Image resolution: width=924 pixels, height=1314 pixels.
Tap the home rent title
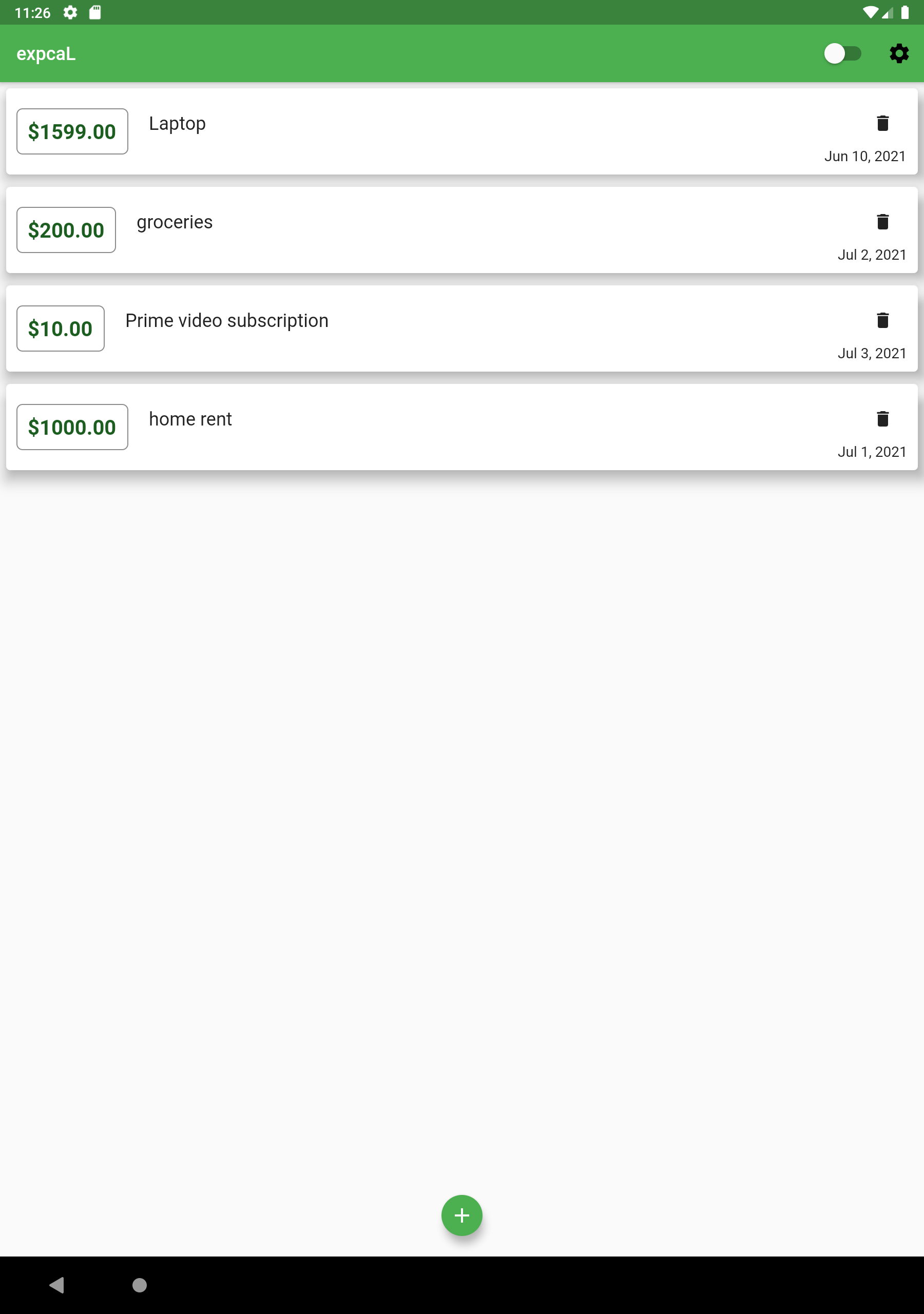click(190, 419)
